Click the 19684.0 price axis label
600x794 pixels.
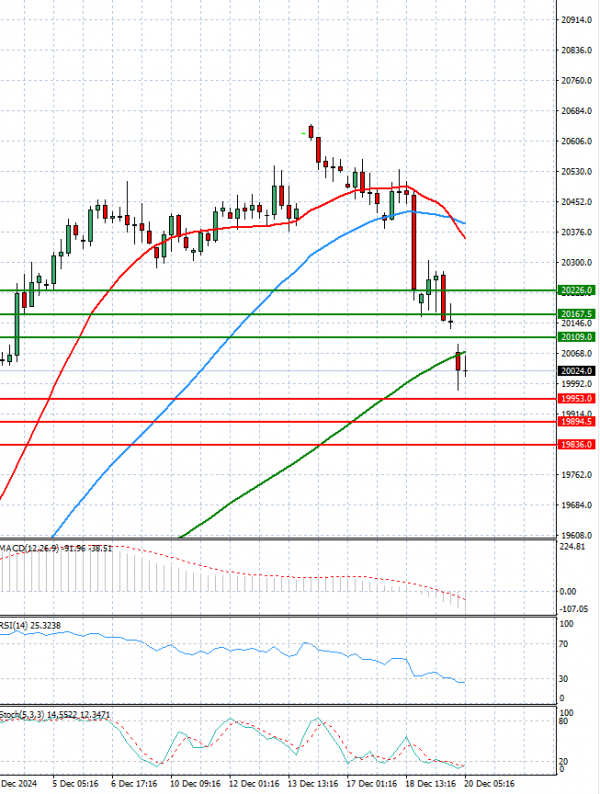pos(576,505)
